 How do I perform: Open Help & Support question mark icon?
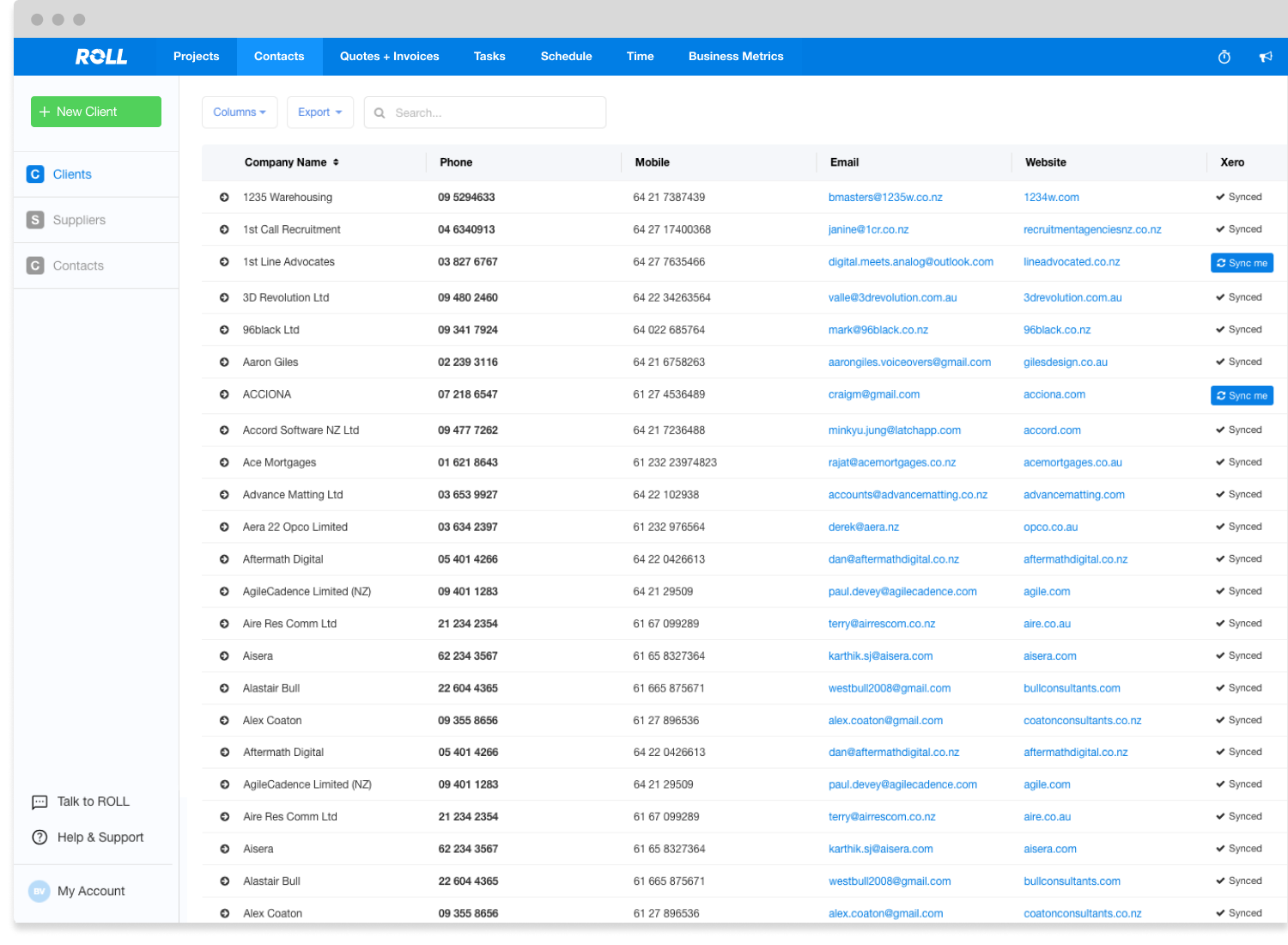pos(39,838)
